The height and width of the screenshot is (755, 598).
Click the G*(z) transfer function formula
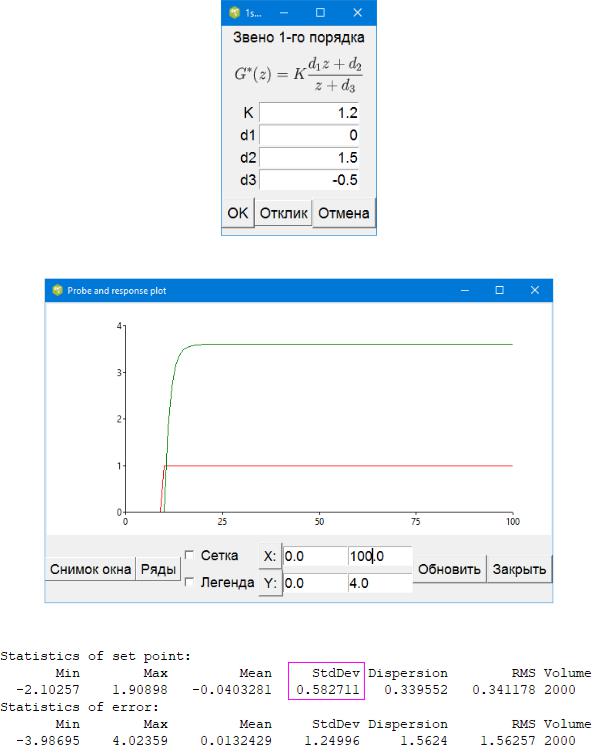[x=299, y=74]
